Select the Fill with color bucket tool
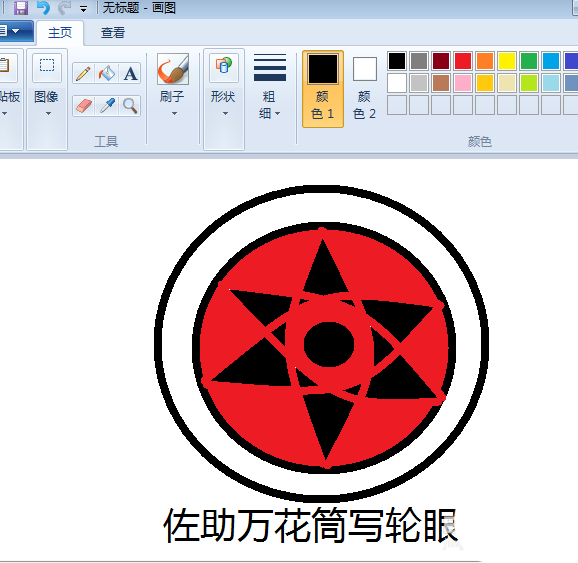Viewport: 578px width, 563px height. (x=107, y=73)
